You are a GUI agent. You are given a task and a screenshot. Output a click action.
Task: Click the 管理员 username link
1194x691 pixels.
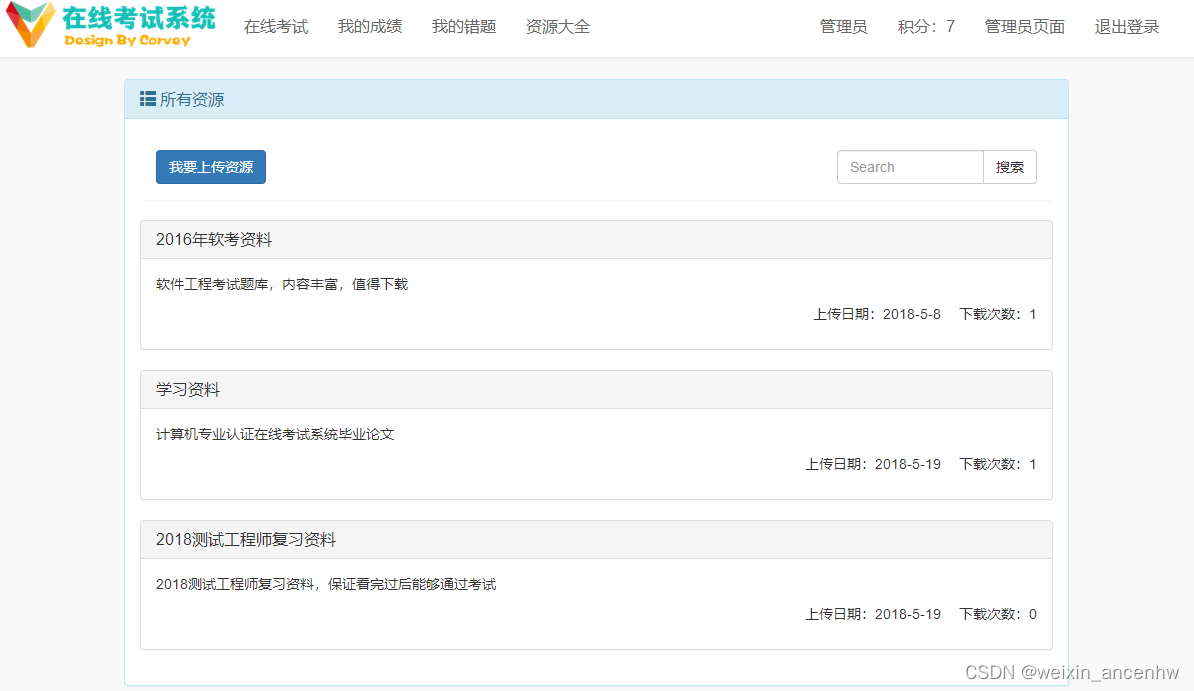coord(843,27)
